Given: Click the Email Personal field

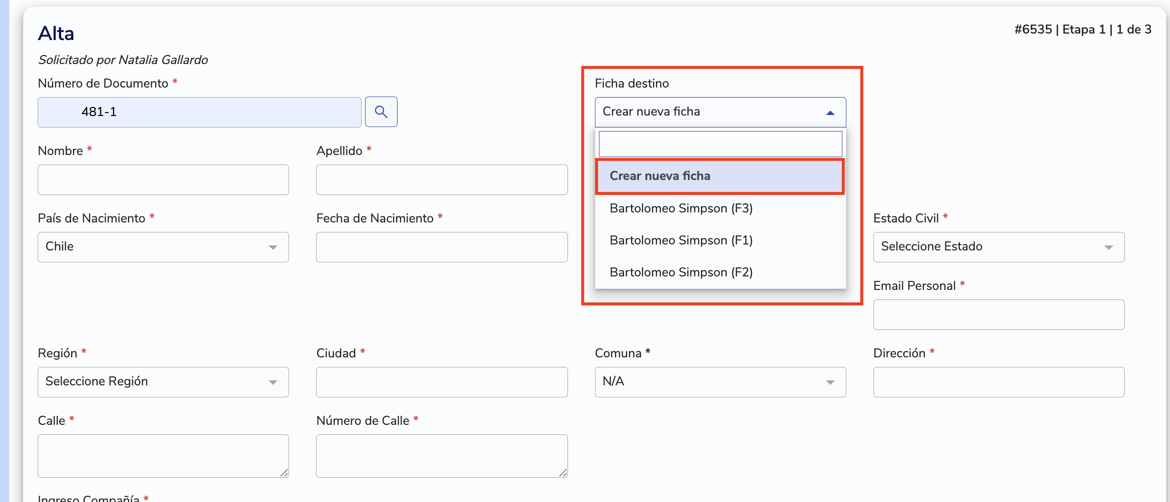Looking at the screenshot, I should pyautogui.click(x=998, y=315).
